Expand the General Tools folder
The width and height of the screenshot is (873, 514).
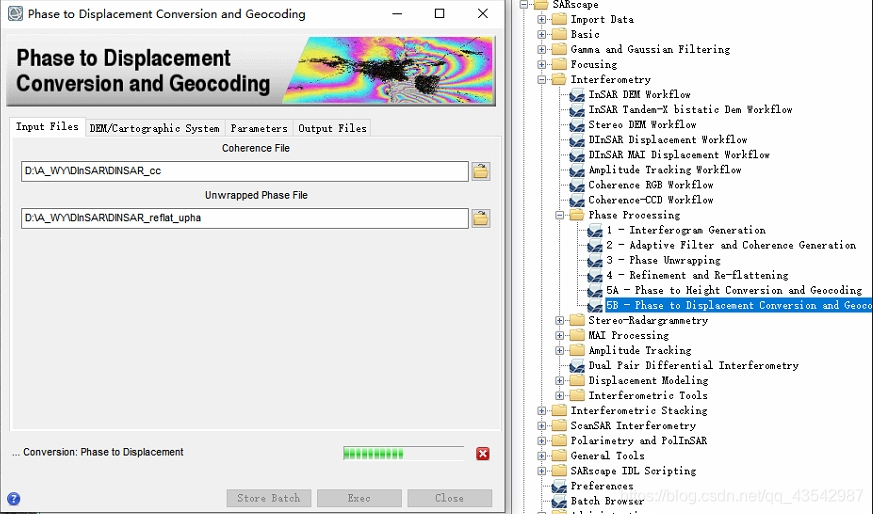point(541,456)
